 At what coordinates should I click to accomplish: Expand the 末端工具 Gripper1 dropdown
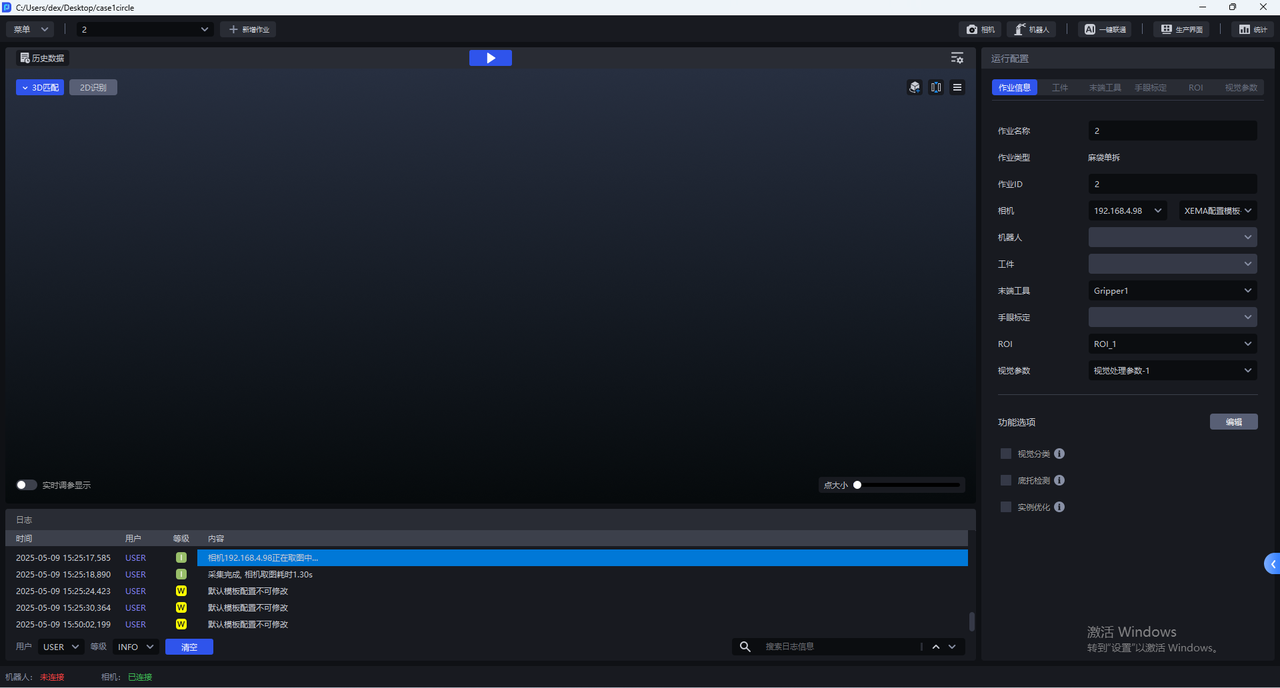[1172, 291]
